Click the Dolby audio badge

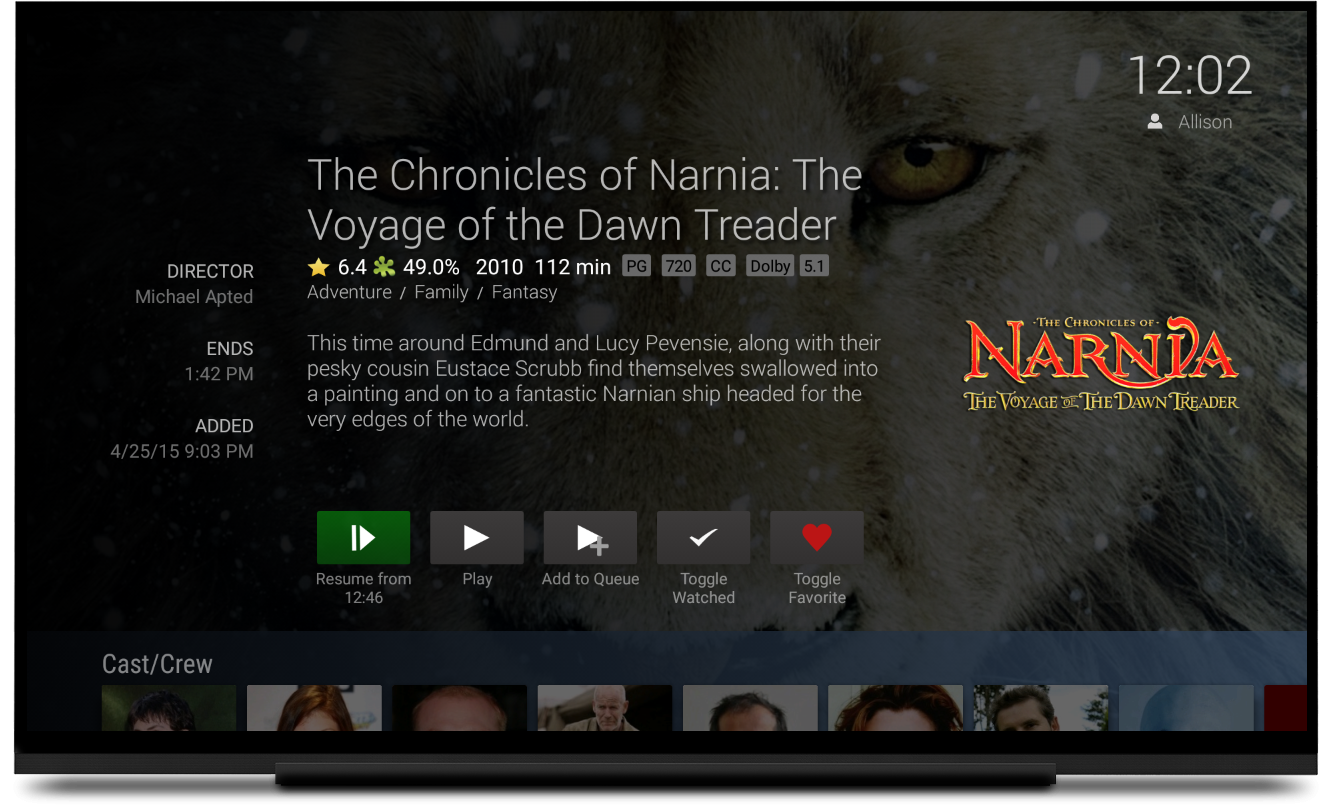770,267
